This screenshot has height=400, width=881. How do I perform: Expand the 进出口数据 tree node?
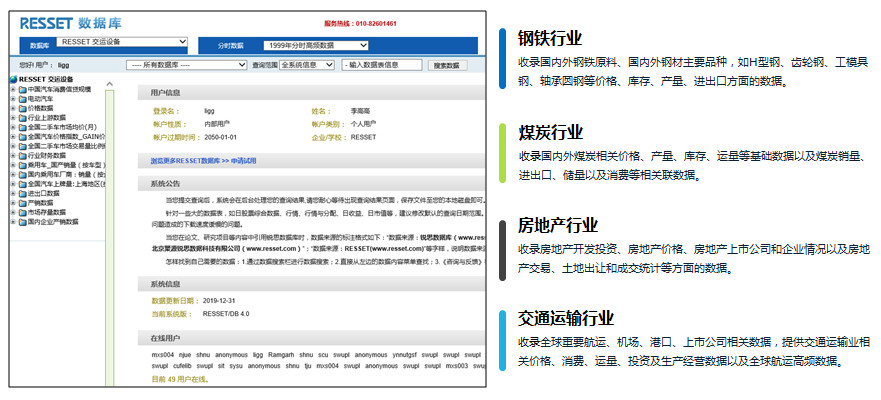(13, 193)
